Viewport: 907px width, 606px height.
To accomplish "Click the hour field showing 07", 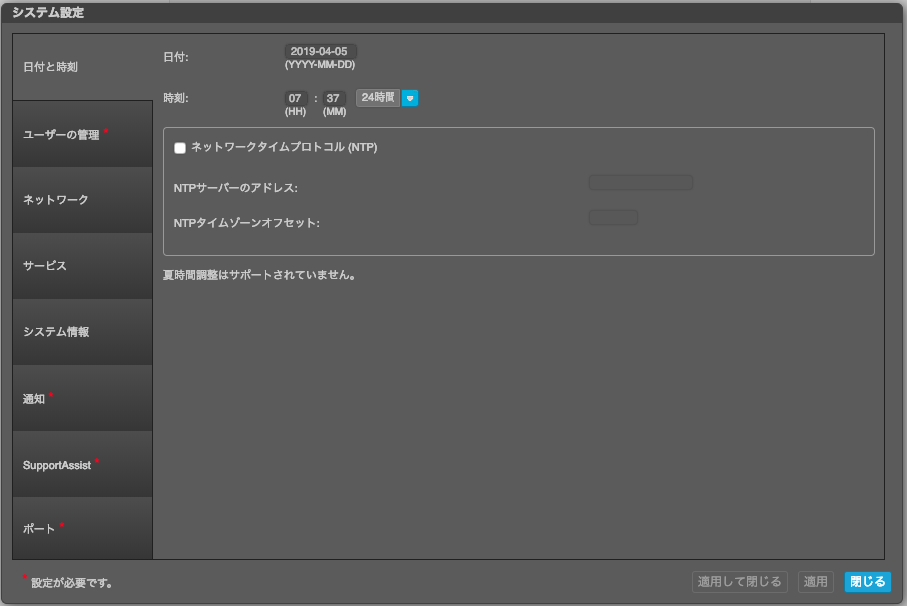I will tap(296, 98).
